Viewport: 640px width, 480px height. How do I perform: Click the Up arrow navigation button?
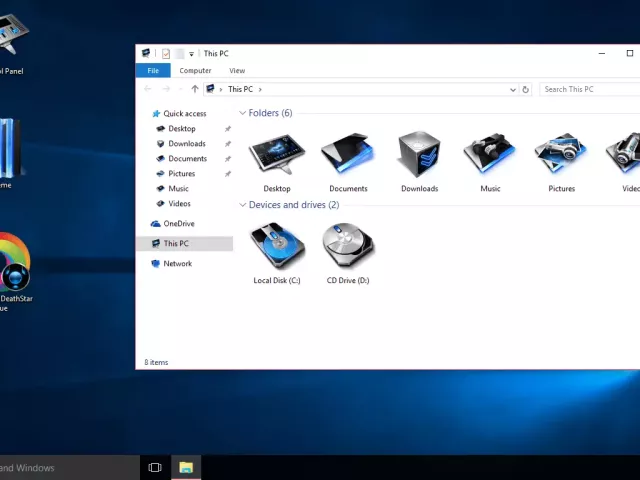point(195,89)
